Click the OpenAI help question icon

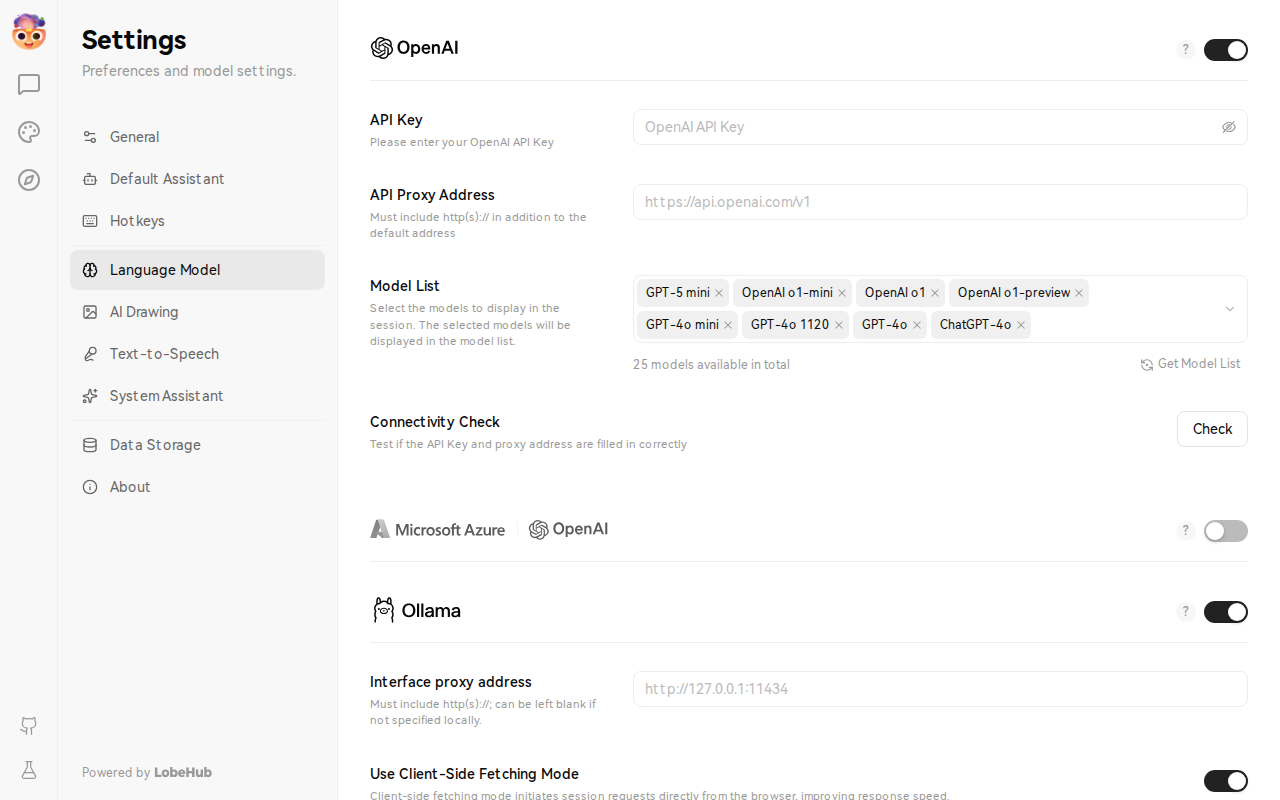[1185, 49]
